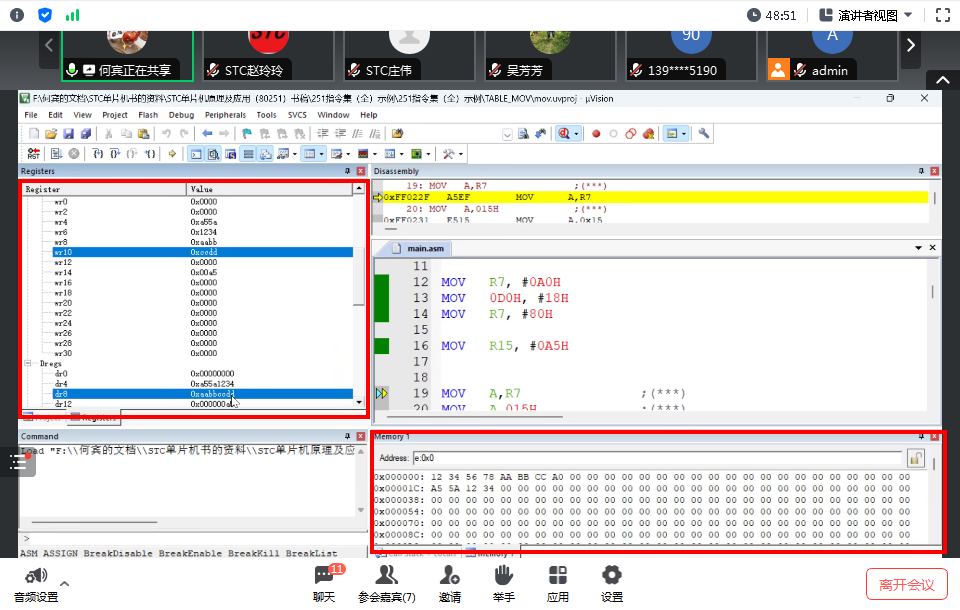
Task: Enter full screen with the corner brackets icon
Action: [943, 15]
